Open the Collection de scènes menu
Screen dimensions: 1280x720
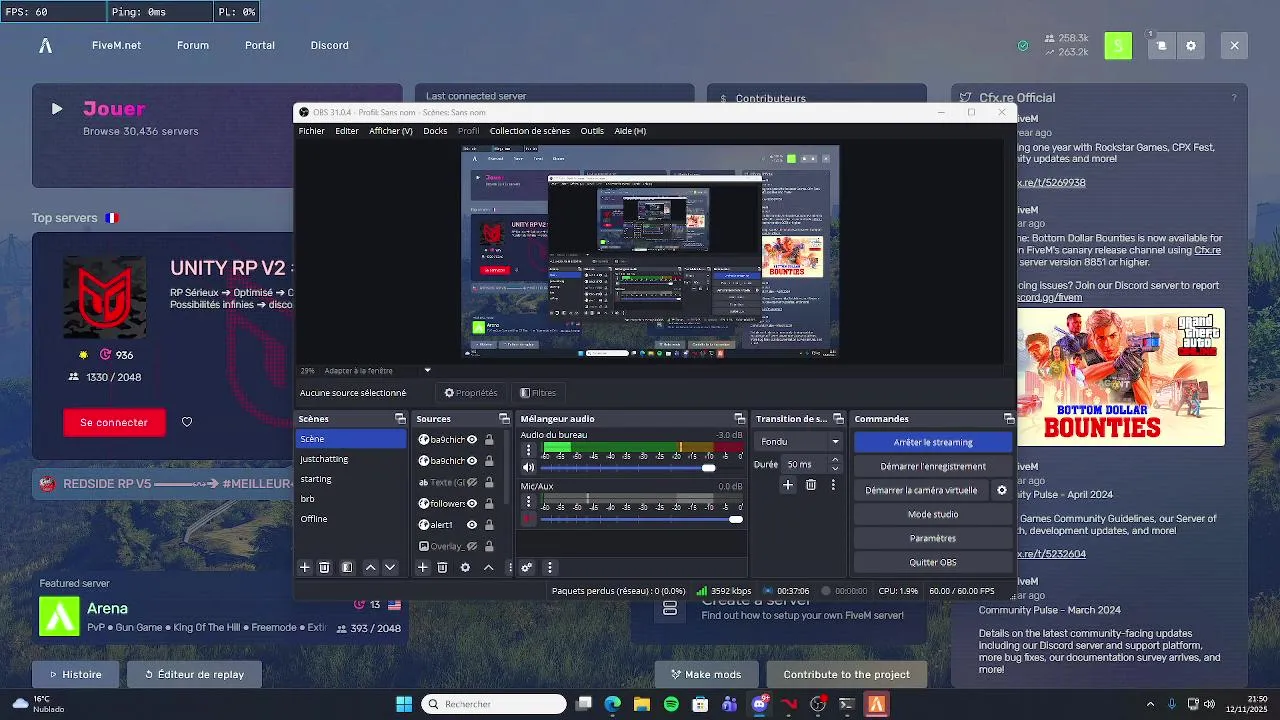click(530, 131)
